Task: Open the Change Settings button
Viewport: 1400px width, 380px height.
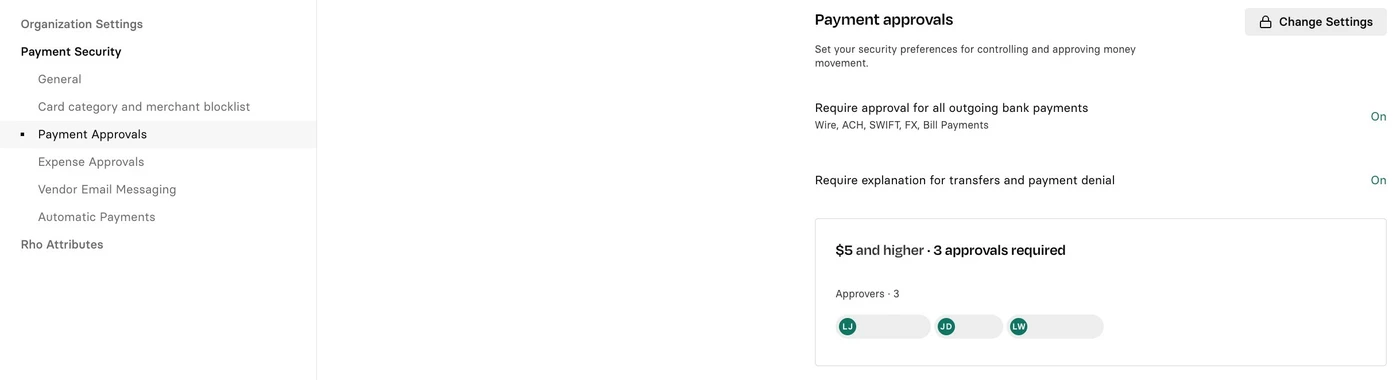Action: click(1315, 22)
